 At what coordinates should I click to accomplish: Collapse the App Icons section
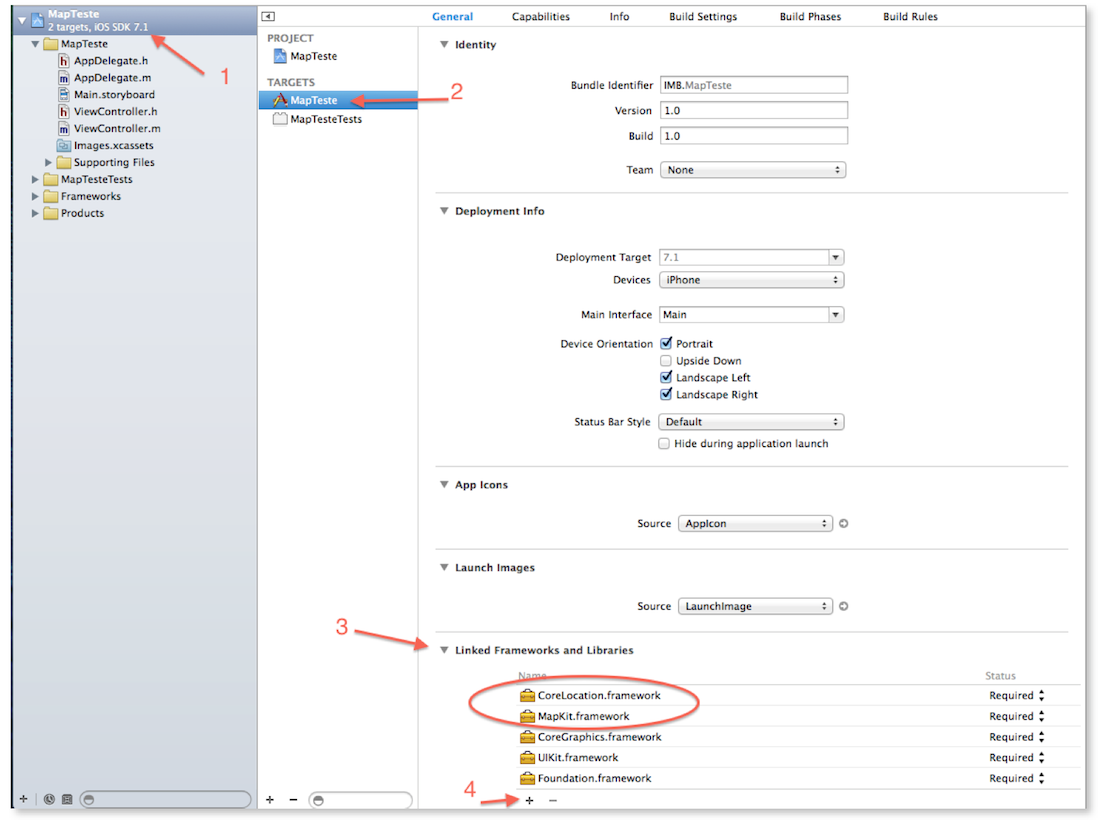coord(444,484)
